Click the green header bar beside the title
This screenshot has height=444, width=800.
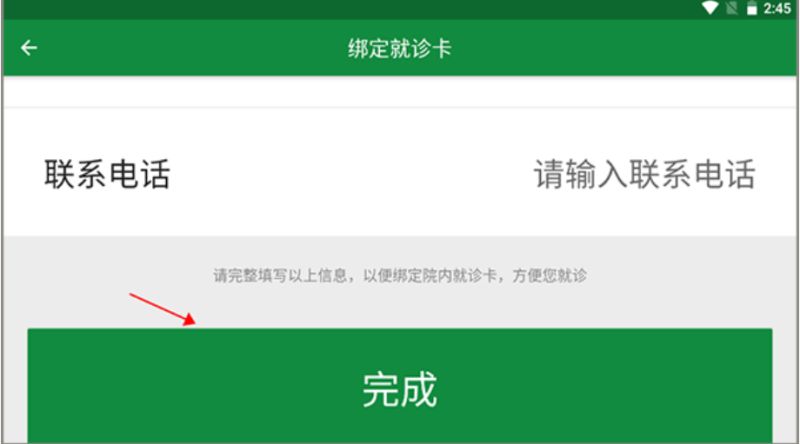click(x=612, y=48)
